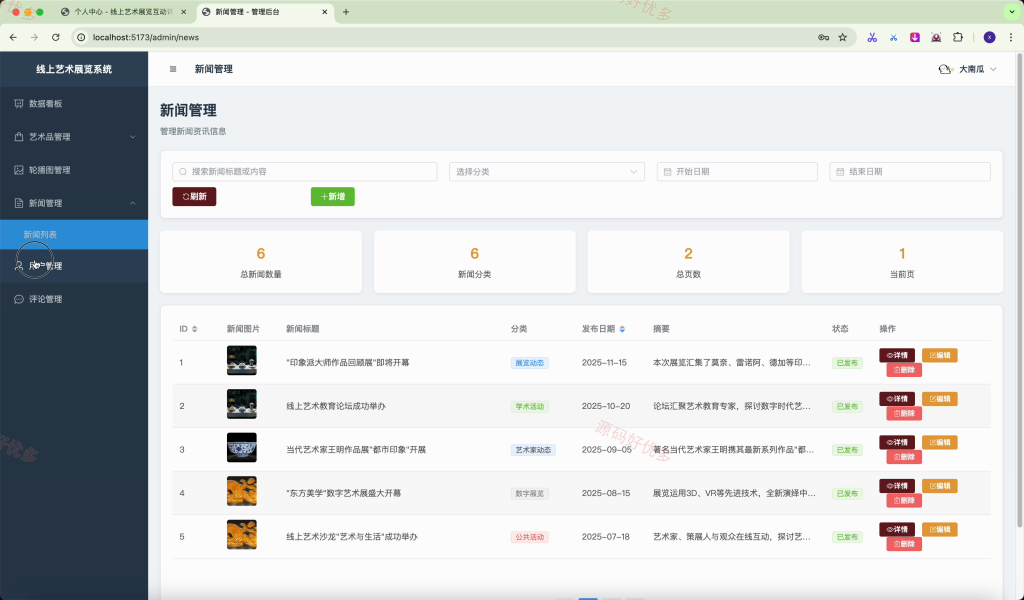This screenshot has height=600, width=1024.
Task: View 详情 for 印象派大师作品回顾展 news
Action: [x=897, y=355]
